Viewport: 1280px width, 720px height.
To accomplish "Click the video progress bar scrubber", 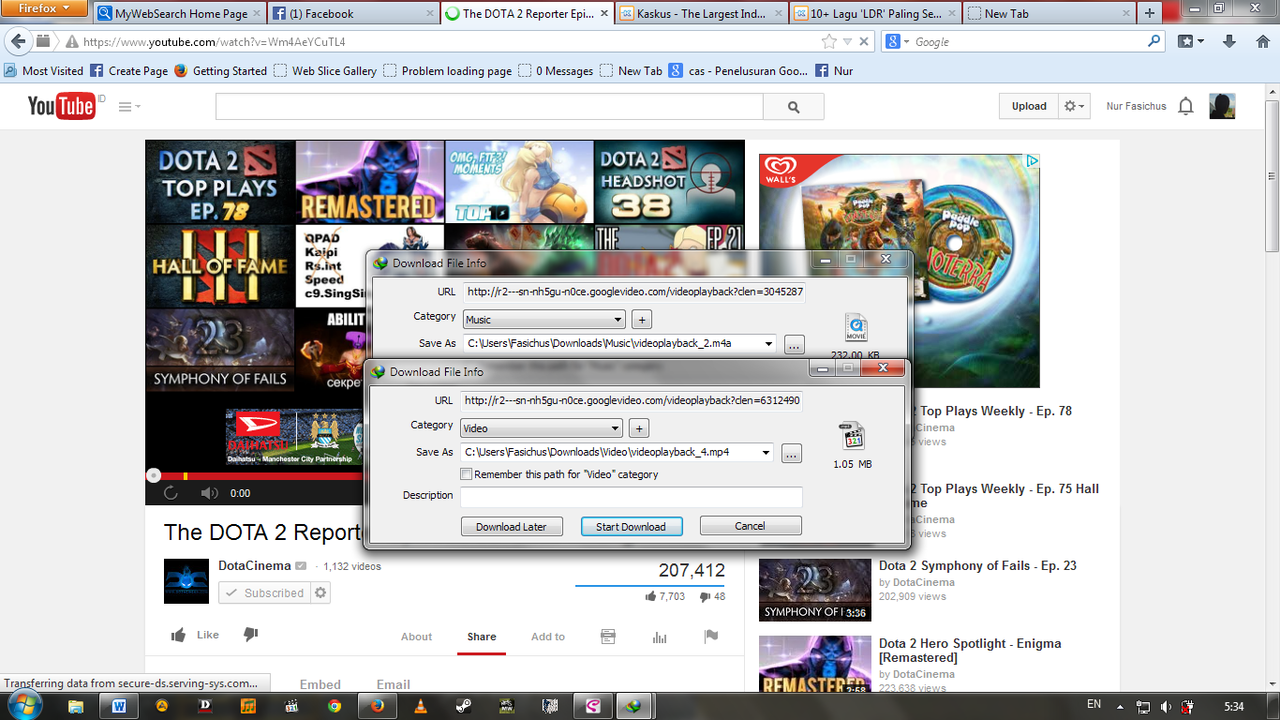I will click(x=153, y=476).
